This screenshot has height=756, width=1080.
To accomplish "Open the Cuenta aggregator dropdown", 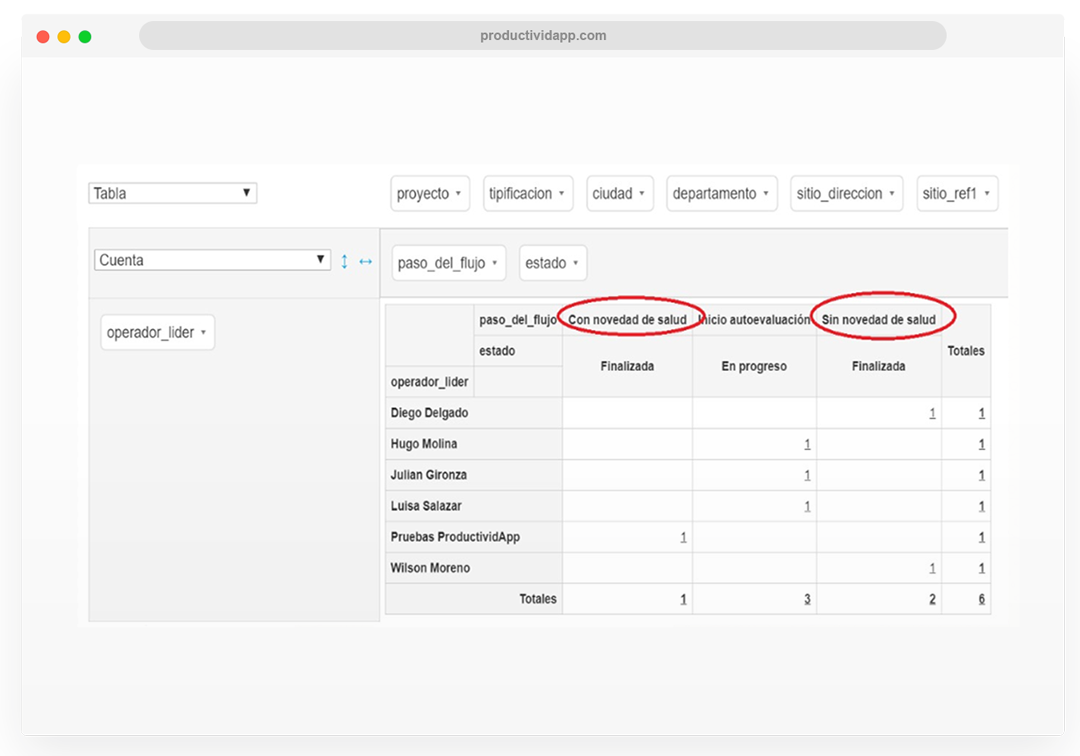I will click(x=212, y=260).
